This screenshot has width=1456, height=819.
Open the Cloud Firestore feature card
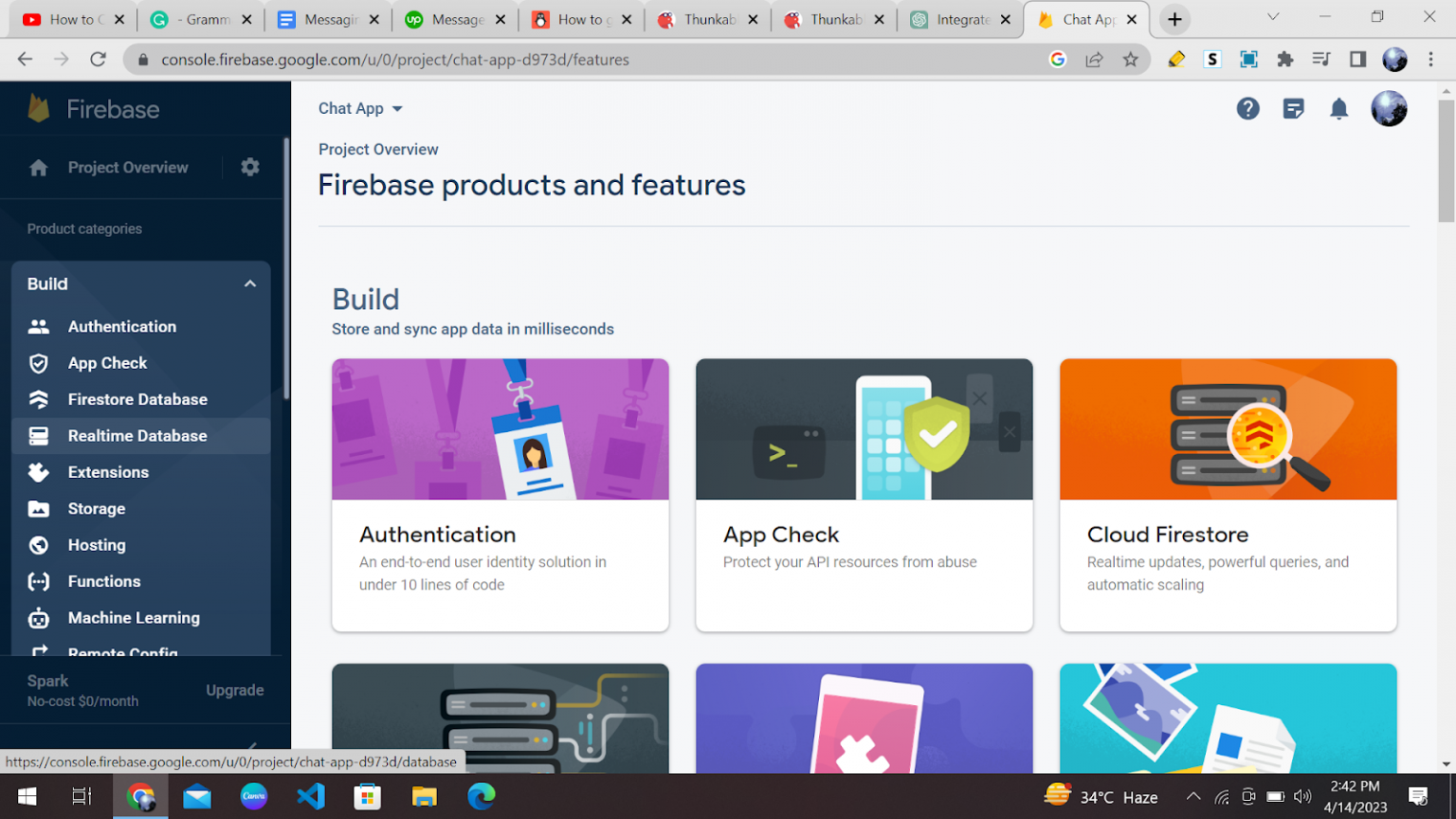click(1228, 495)
